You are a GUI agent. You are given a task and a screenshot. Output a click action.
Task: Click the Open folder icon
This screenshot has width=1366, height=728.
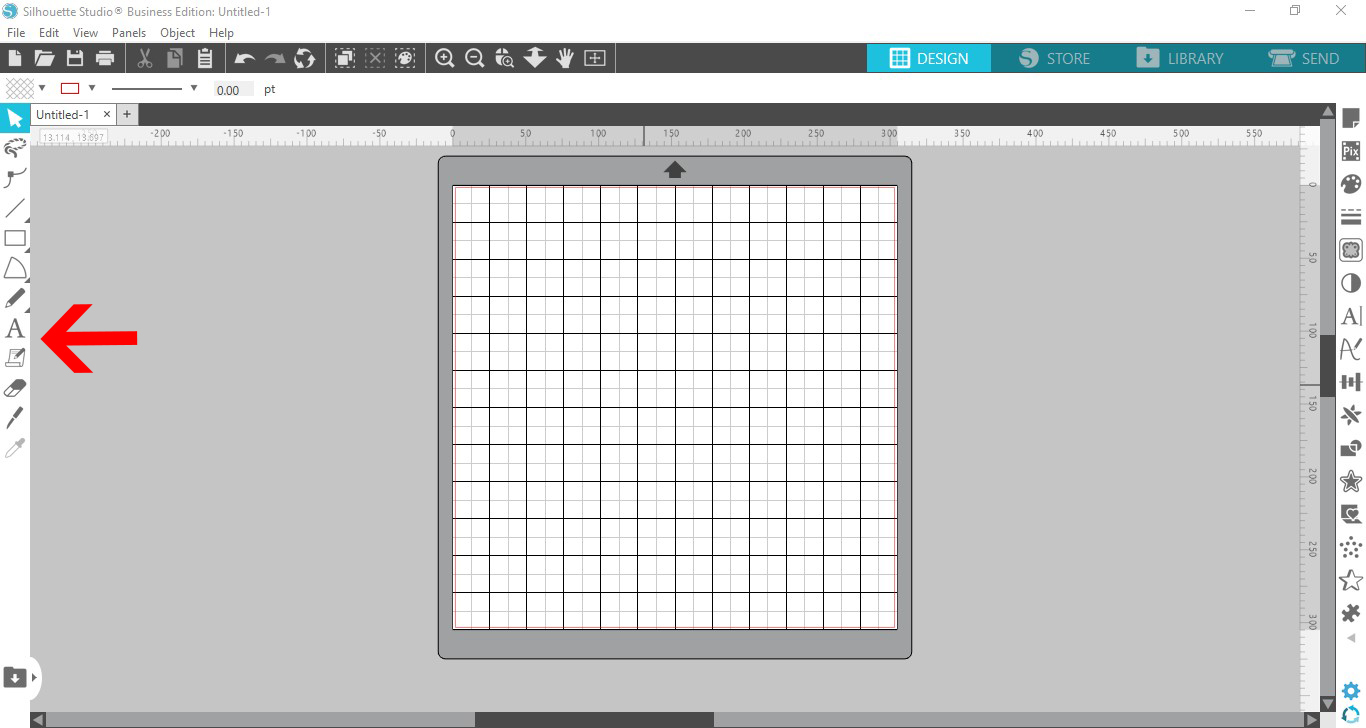click(44, 58)
